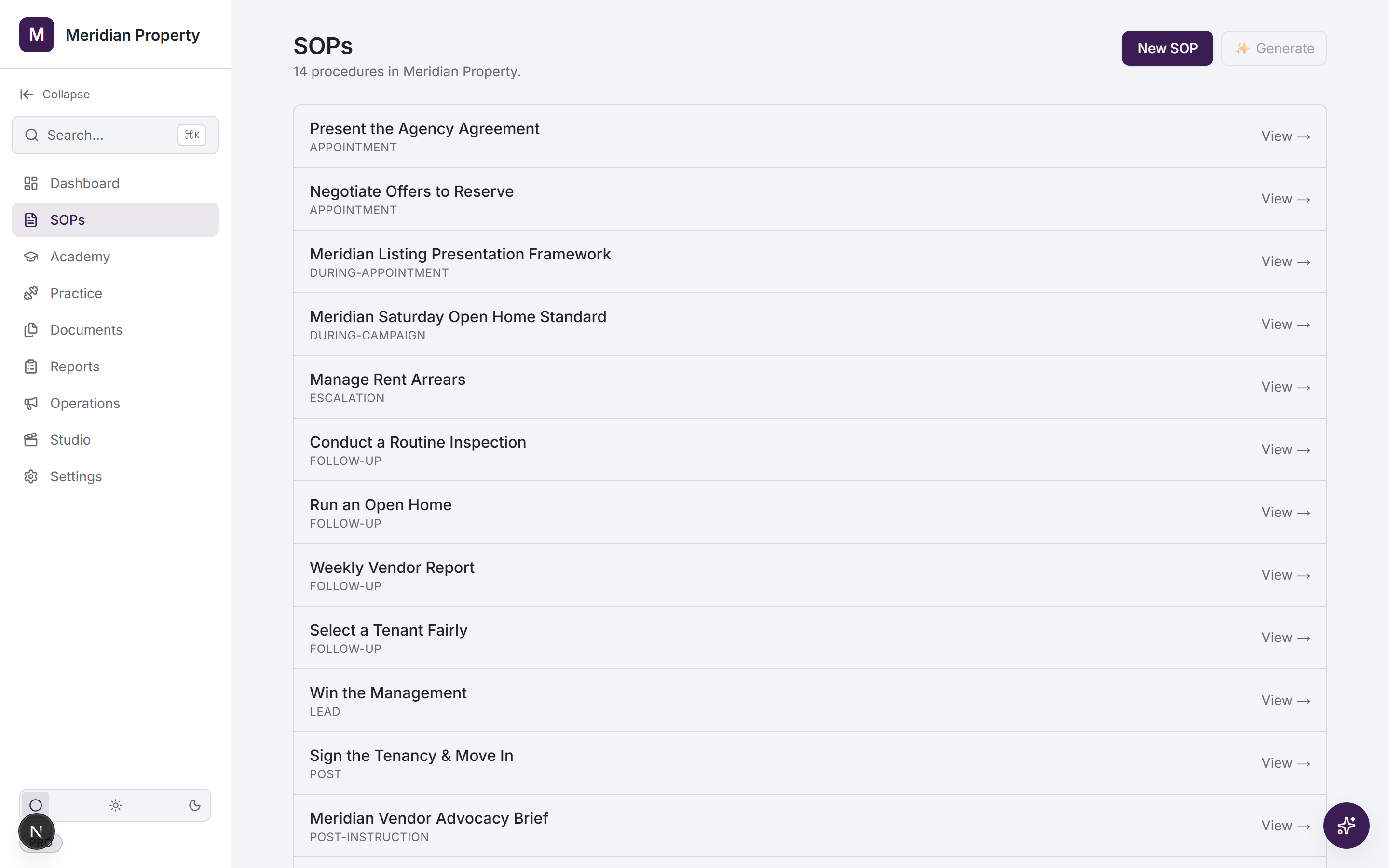View Sign the Tenancy & Move In

1285,763
